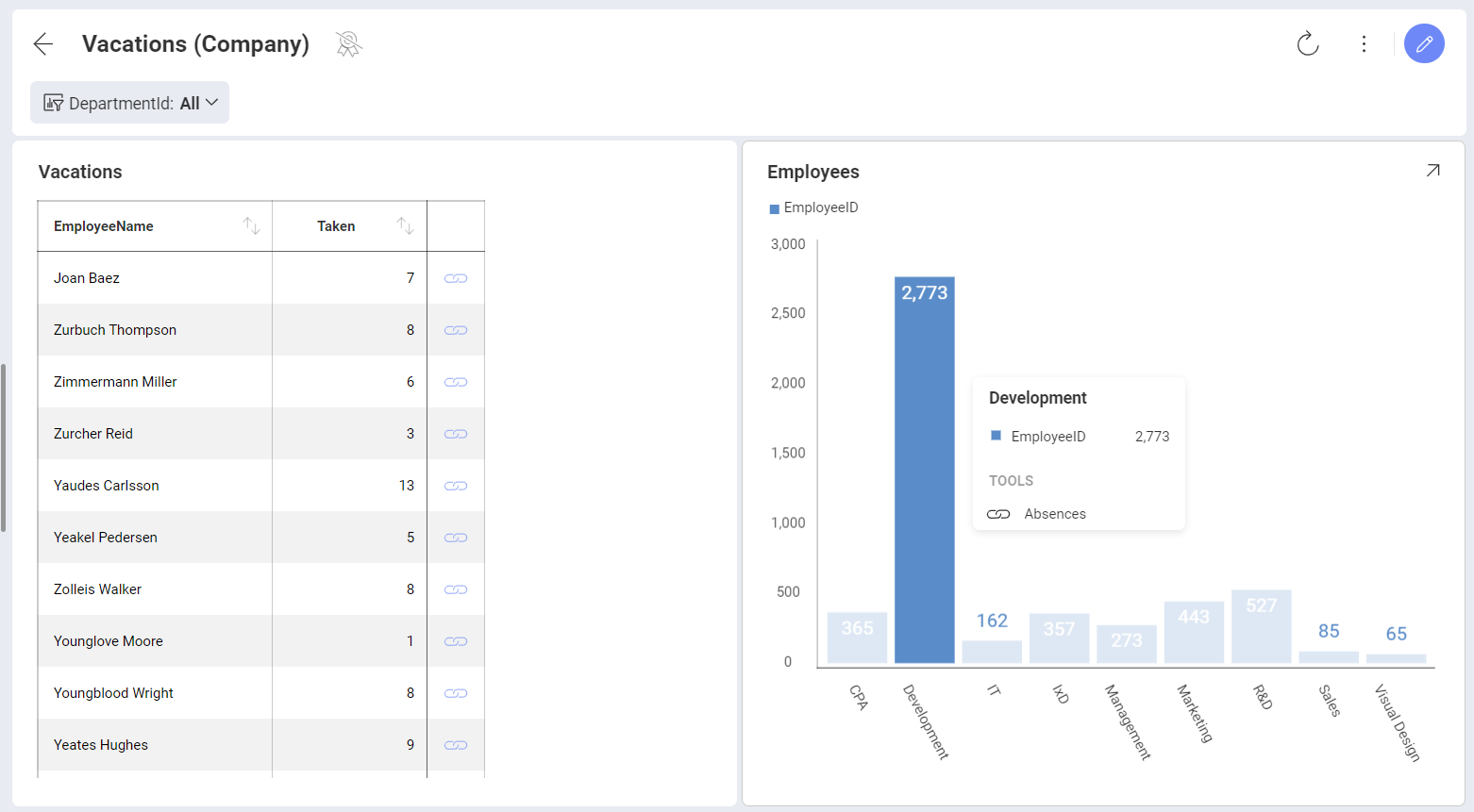Open link icon for Yaudes Carlsson

pyautogui.click(x=456, y=486)
